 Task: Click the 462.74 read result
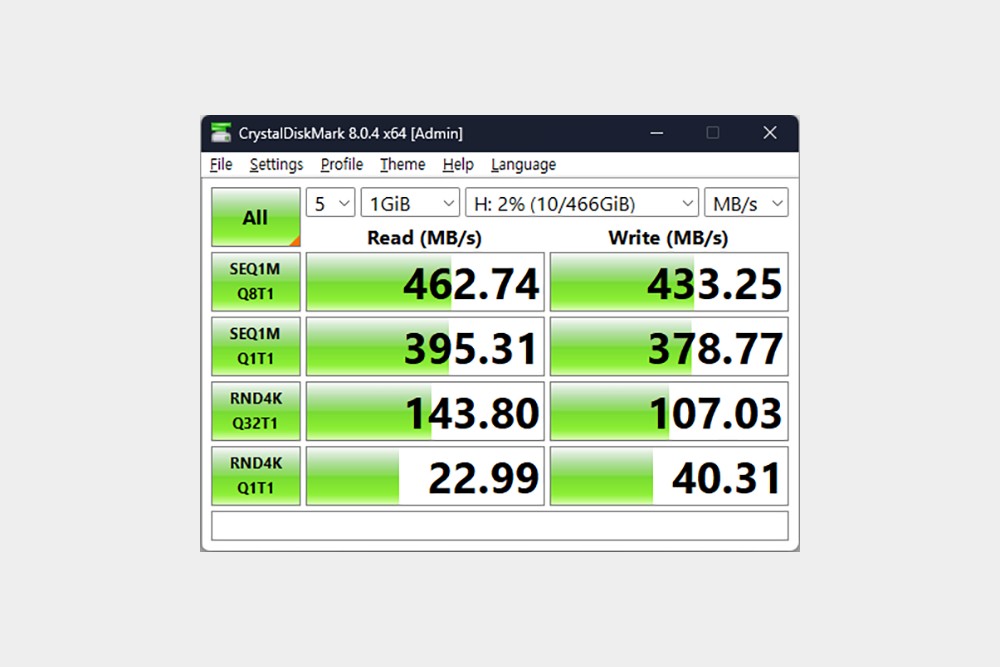point(425,282)
